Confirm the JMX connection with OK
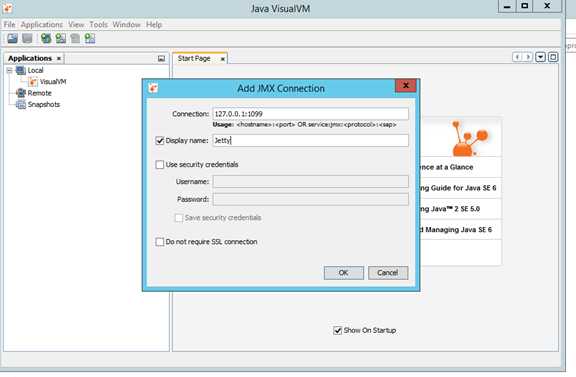 343,273
